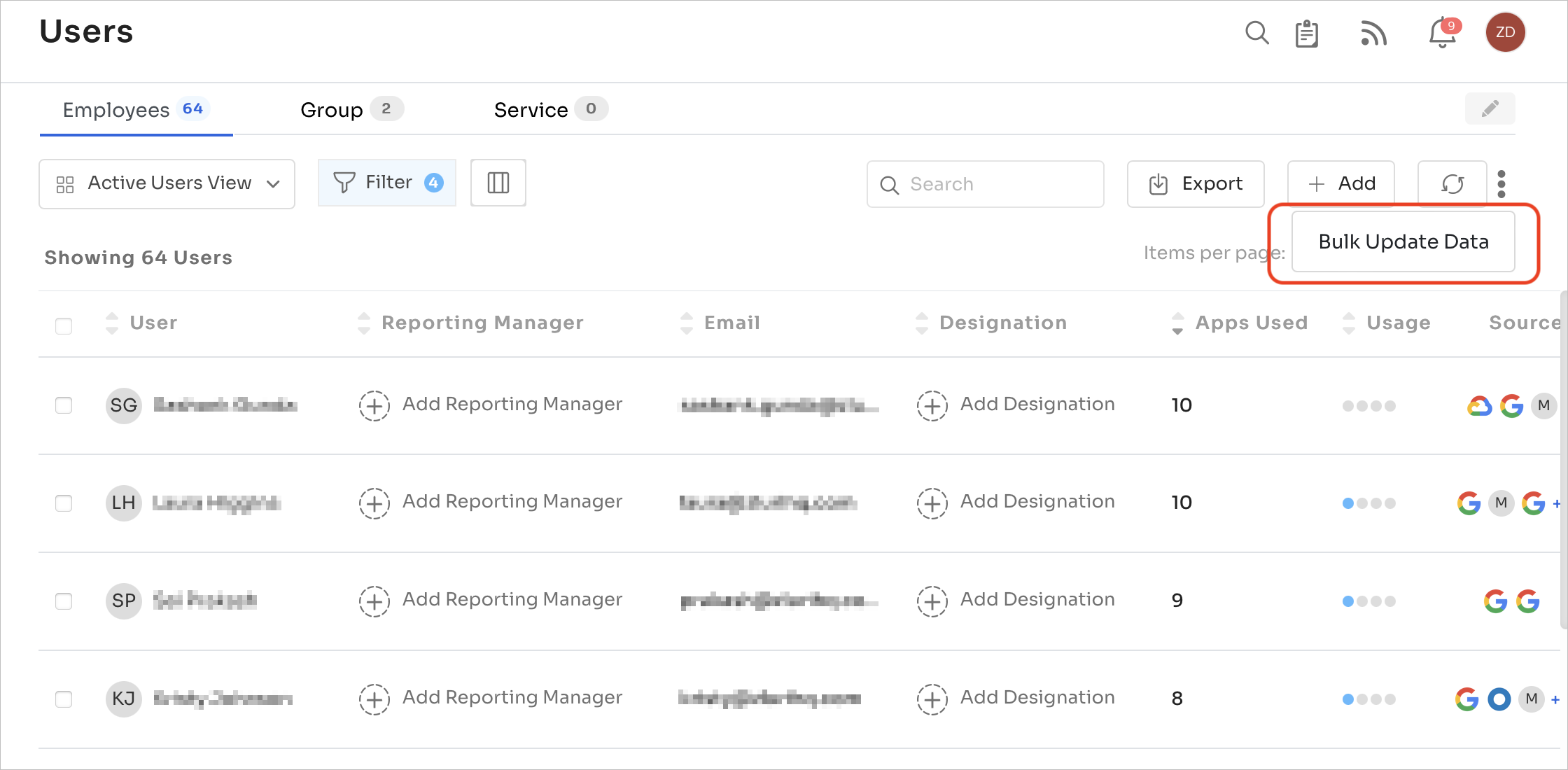Select the checkbox for user KJ
1568x770 pixels.
64,699
